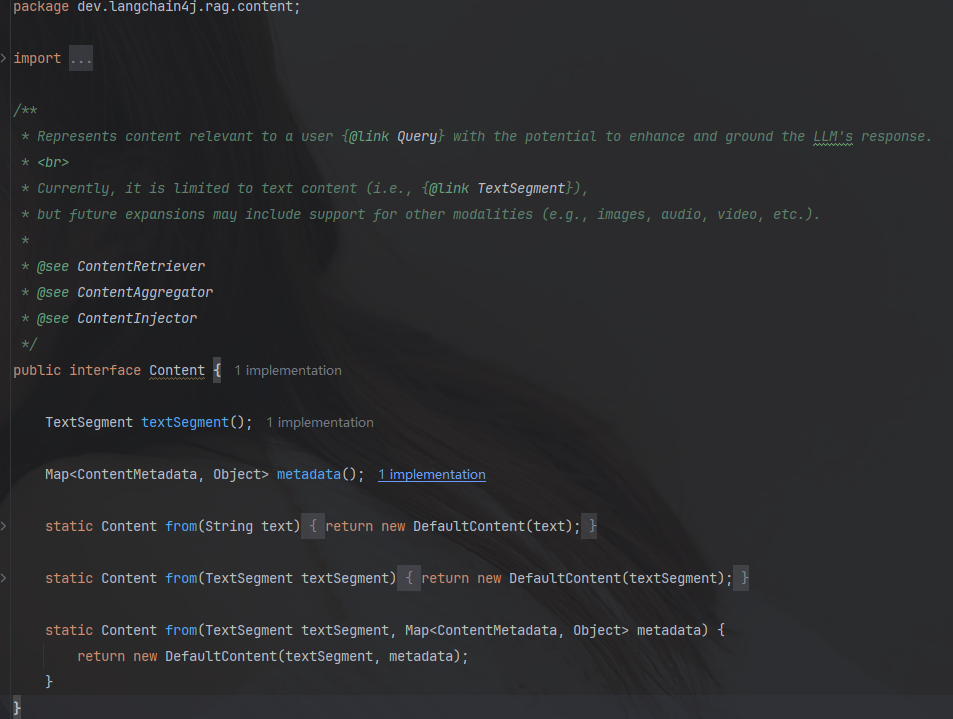Click DefaultContent(textSegment) constructor call in folded method
This screenshot has width=953, height=719.
pyautogui.click(x=616, y=579)
